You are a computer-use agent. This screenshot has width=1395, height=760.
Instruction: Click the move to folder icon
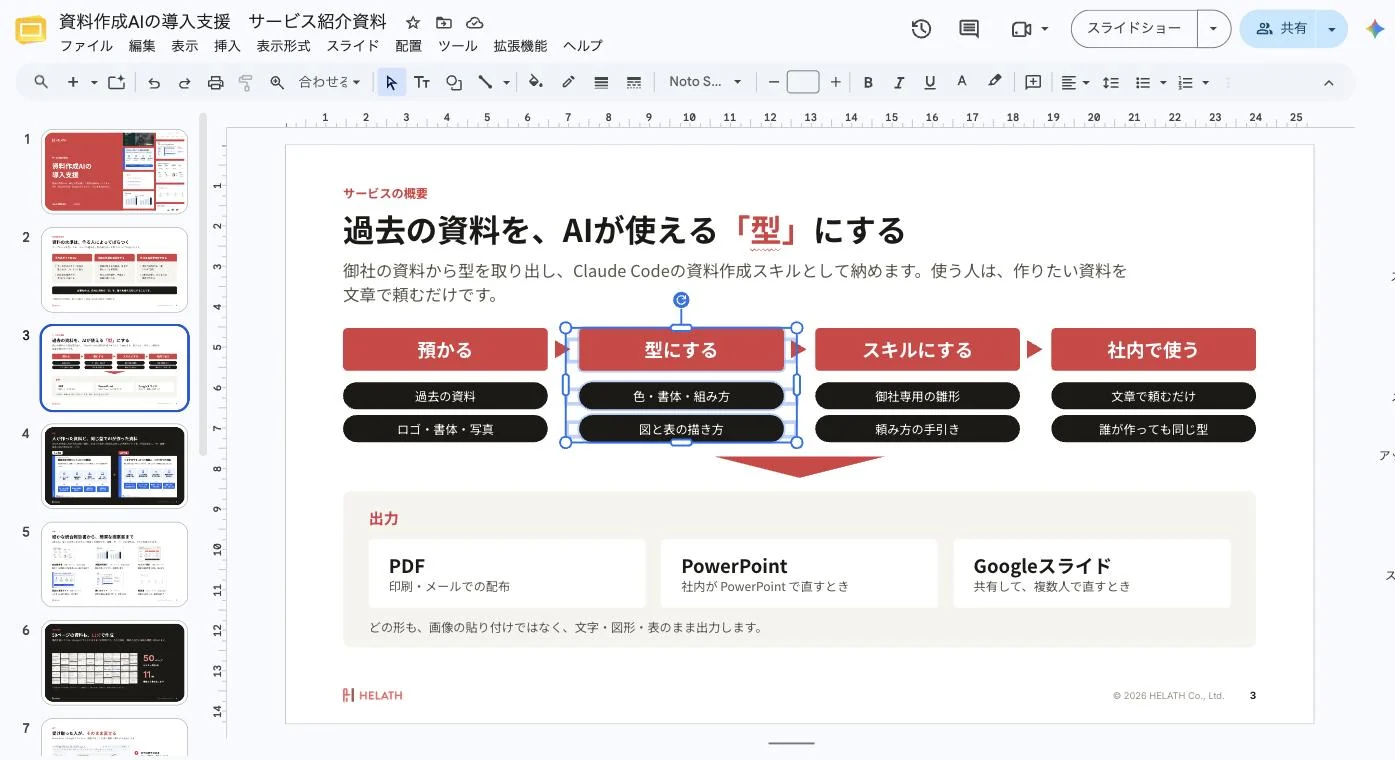click(x=444, y=22)
